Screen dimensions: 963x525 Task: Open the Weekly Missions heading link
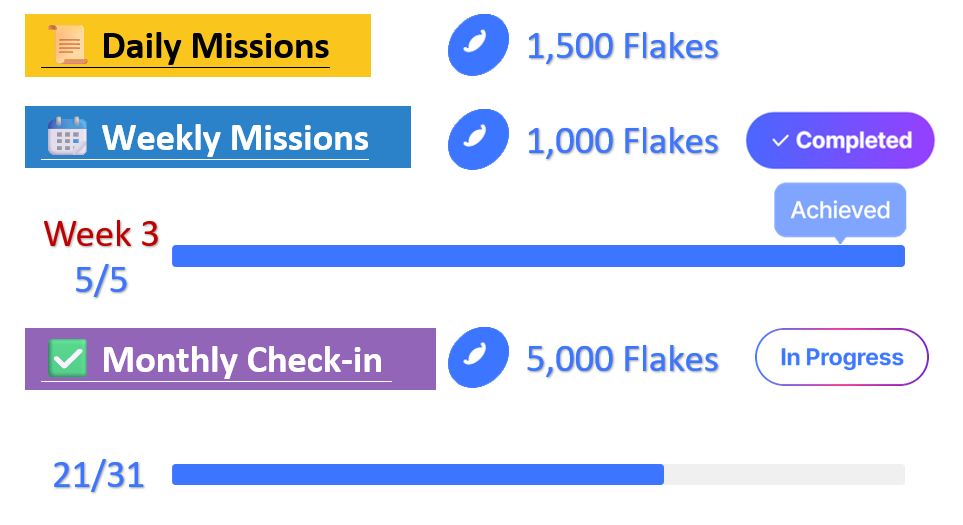(235, 138)
